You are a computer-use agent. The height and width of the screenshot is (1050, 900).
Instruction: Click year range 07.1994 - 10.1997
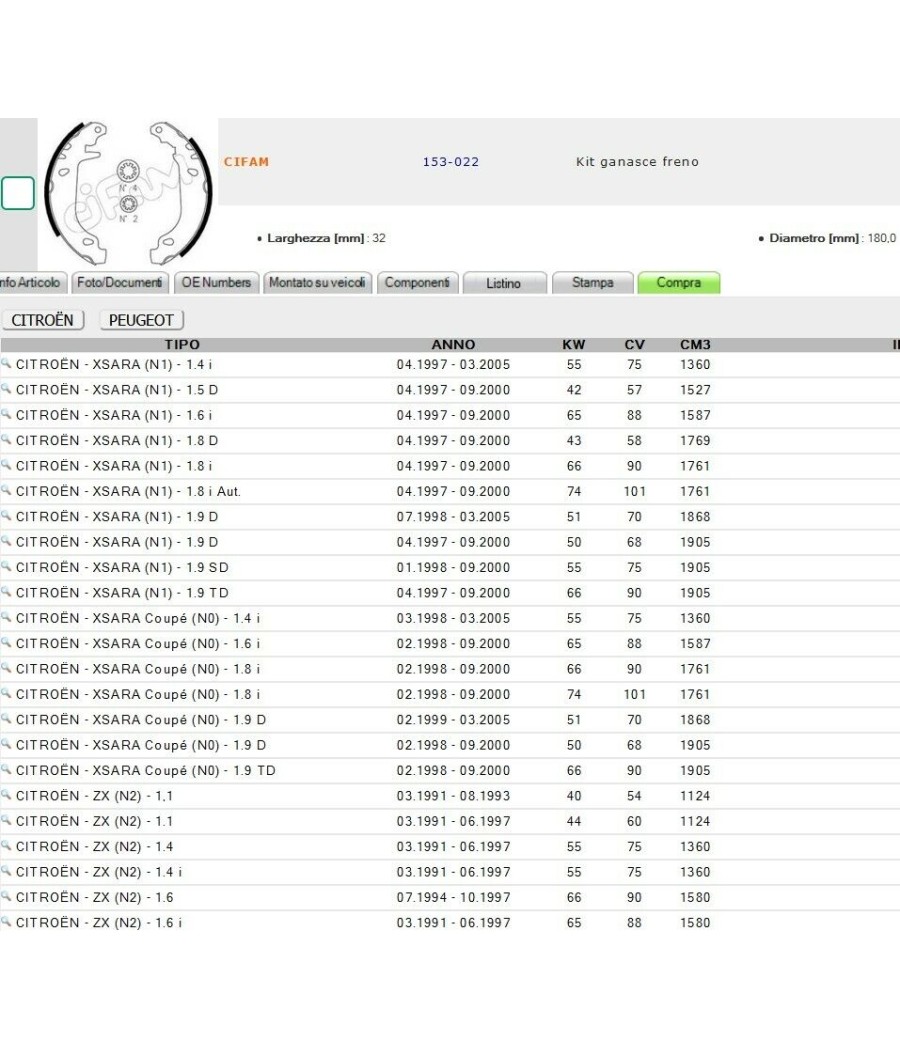point(453,898)
